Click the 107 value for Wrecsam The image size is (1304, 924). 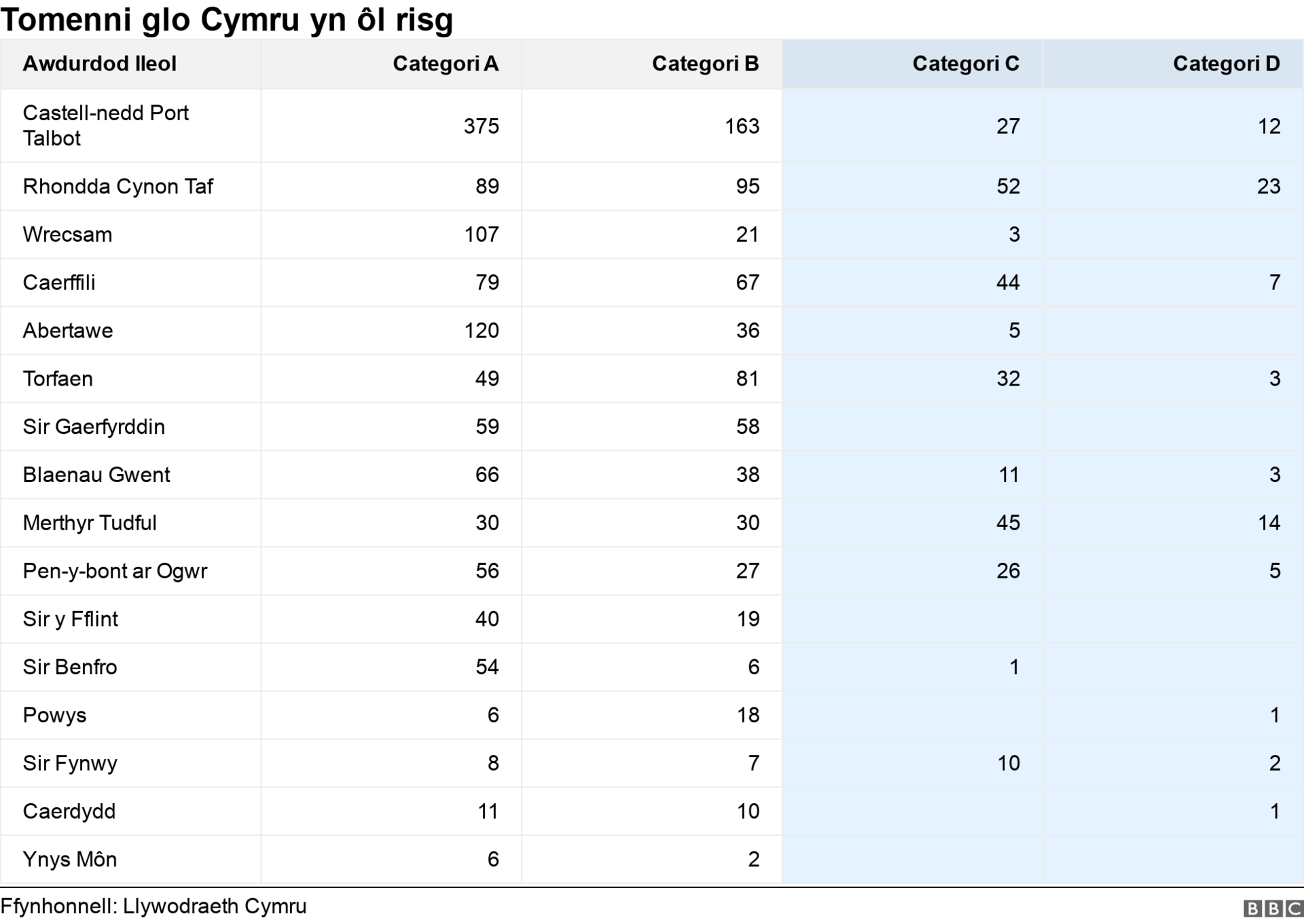(x=482, y=235)
